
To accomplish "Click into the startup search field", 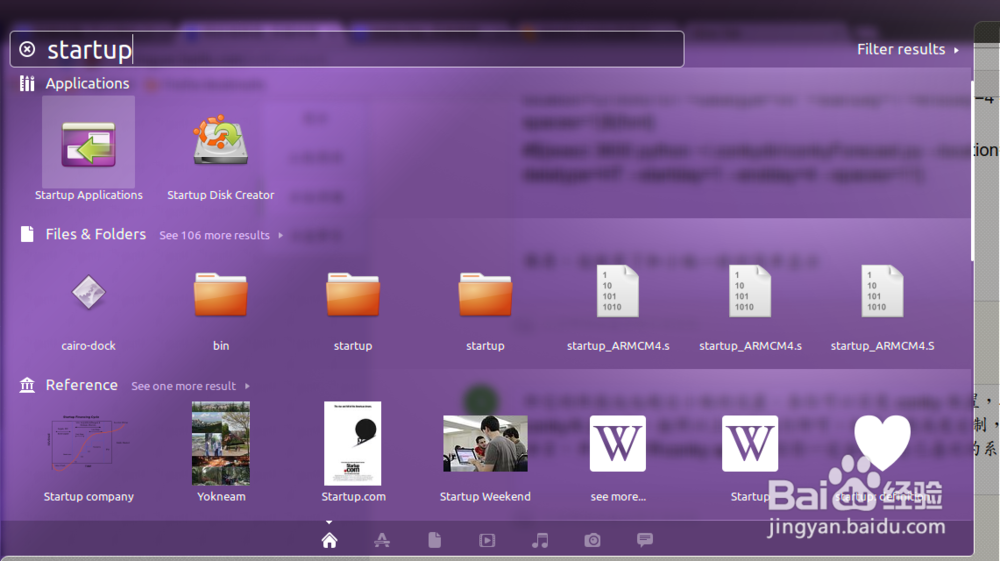I will coord(347,49).
